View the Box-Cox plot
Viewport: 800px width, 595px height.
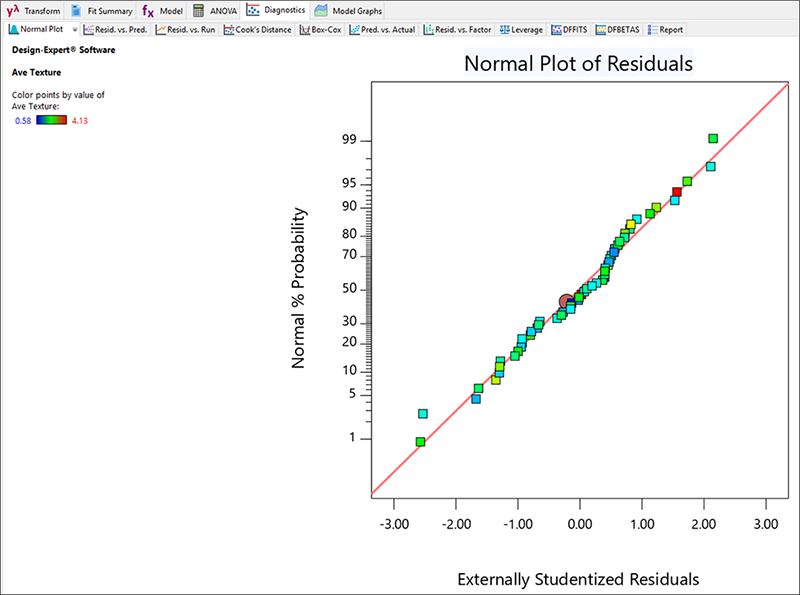(x=320, y=30)
